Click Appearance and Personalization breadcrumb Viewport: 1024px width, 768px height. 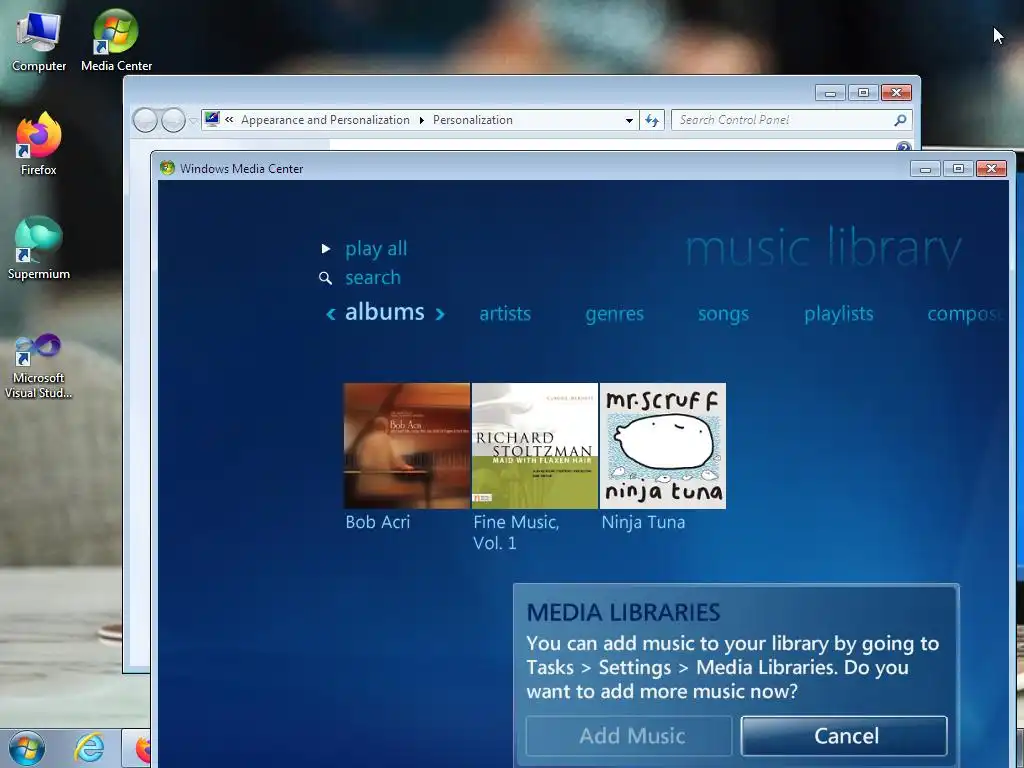325,120
